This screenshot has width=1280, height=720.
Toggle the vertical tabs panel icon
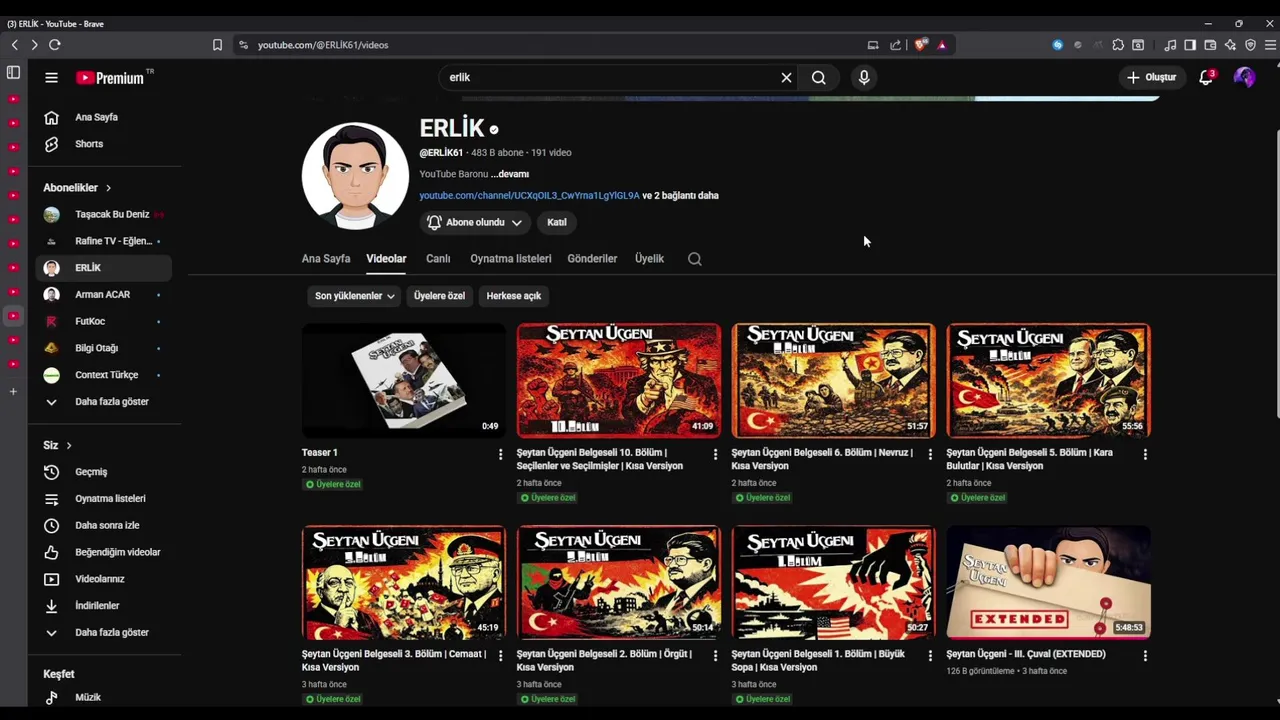point(13,72)
